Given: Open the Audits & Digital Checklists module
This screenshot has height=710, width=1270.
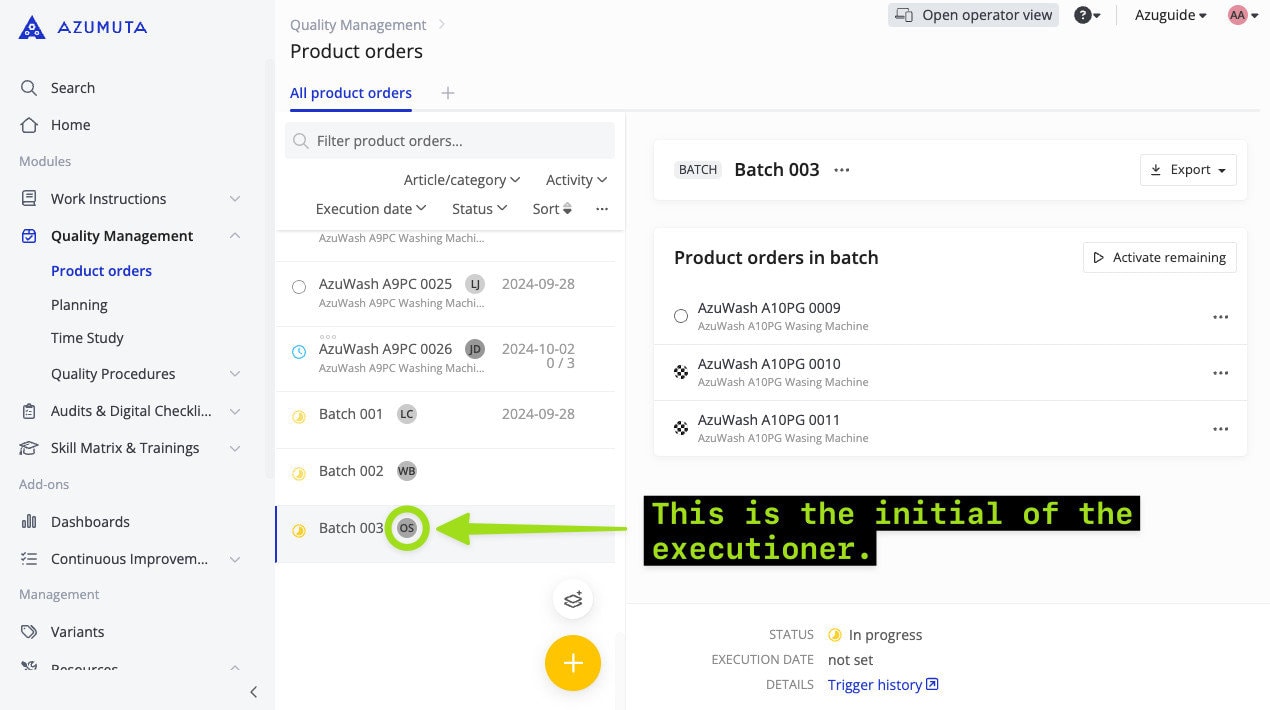Looking at the screenshot, I should click(130, 410).
